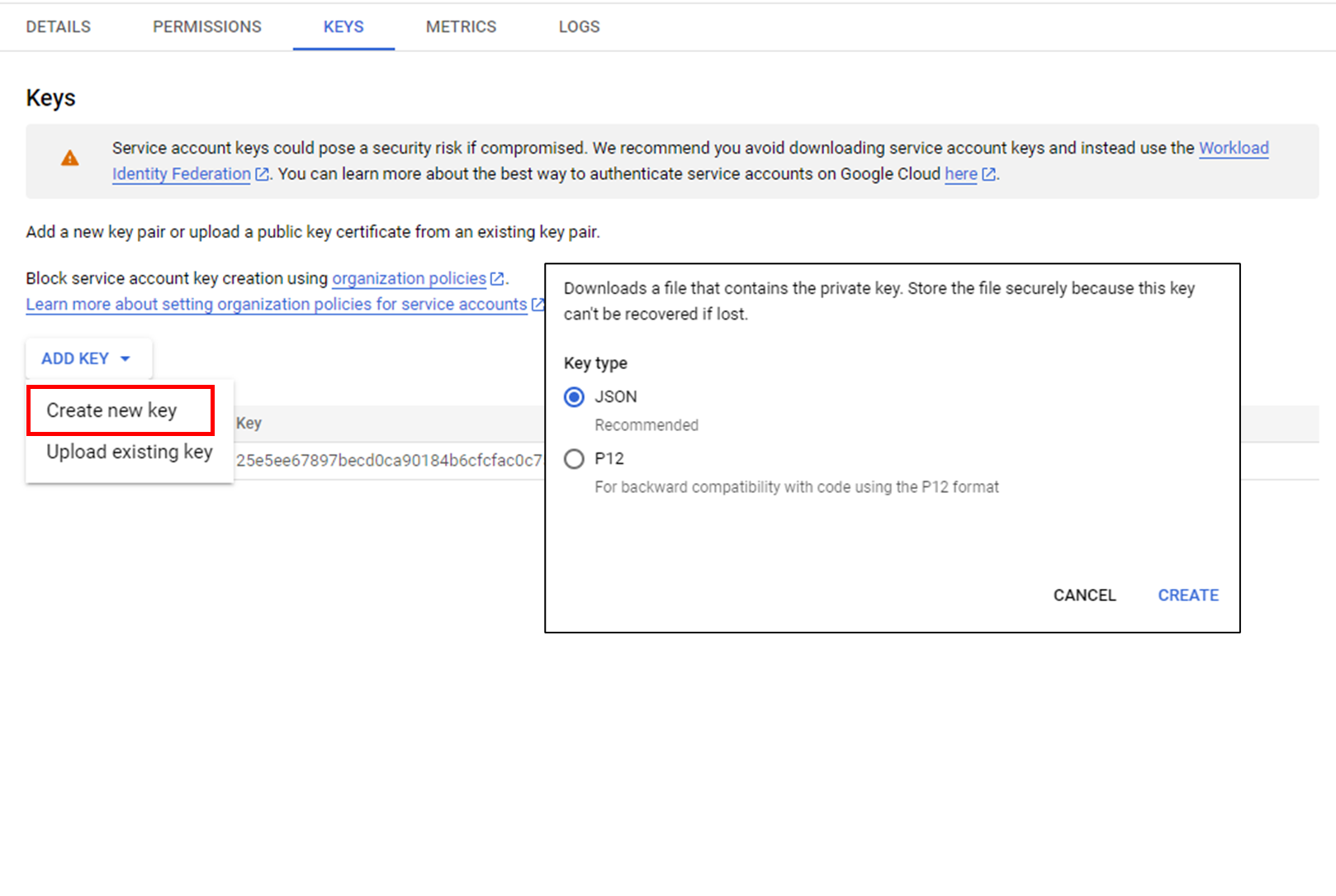Open the organization policies link
The image size is (1336, 896).
click(x=410, y=279)
